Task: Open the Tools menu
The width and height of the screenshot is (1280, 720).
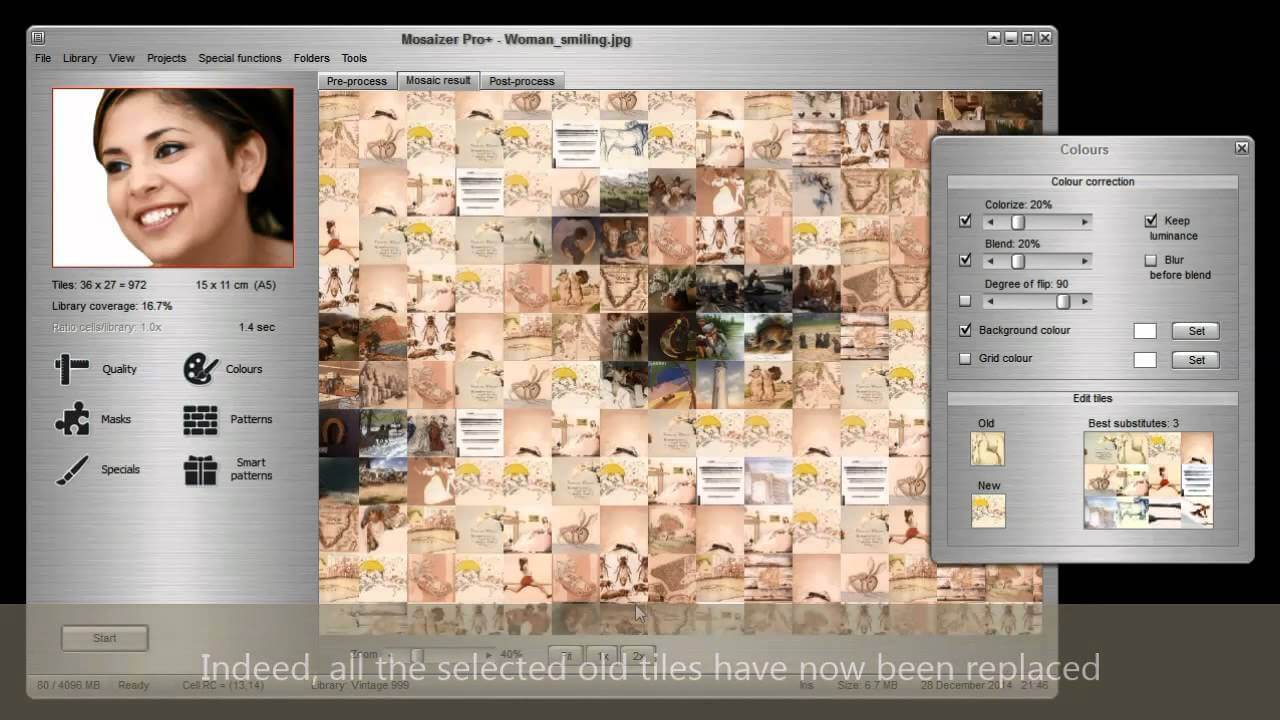Action: pos(354,58)
